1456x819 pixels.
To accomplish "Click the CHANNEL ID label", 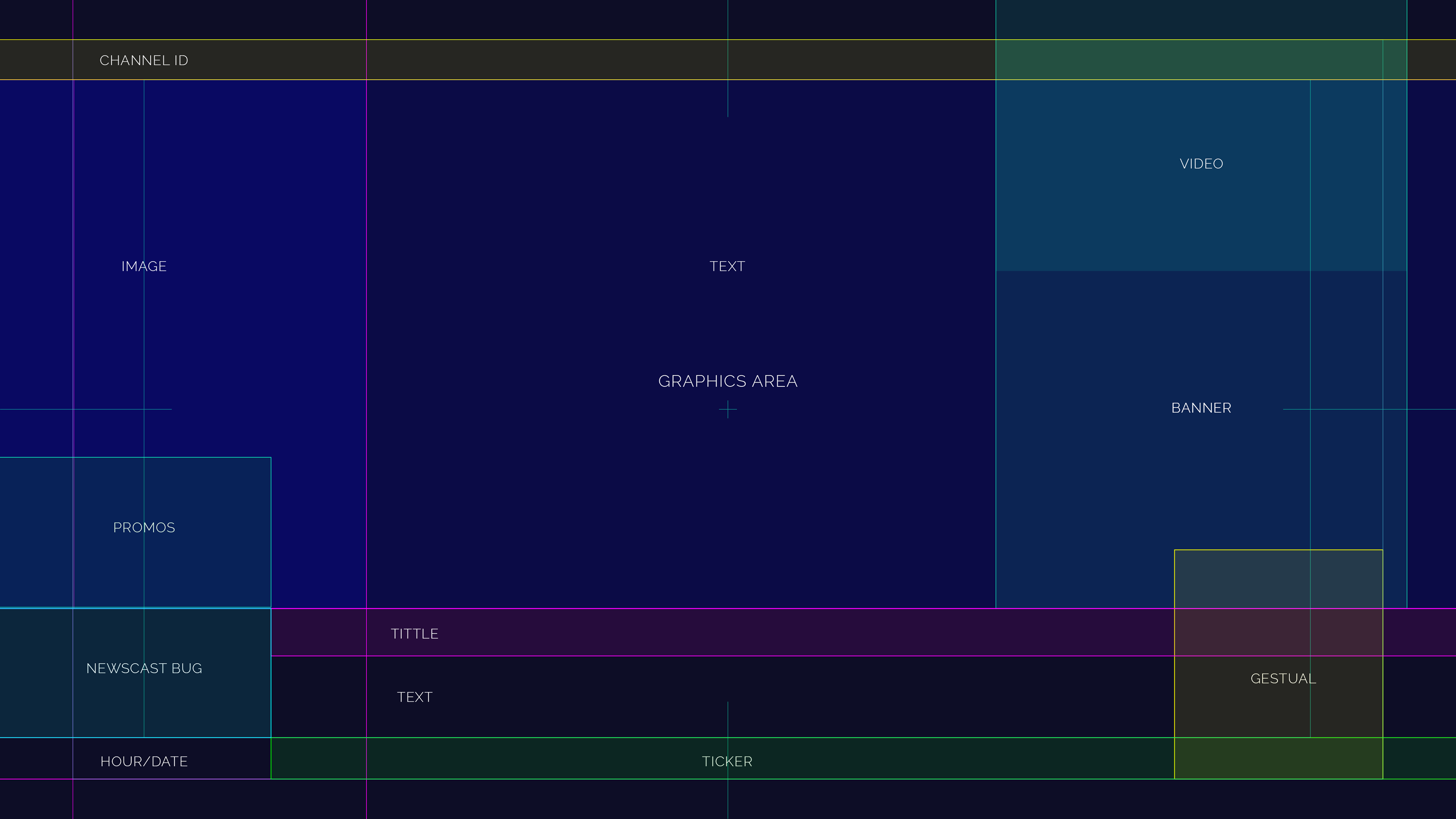I will [144, 61].
